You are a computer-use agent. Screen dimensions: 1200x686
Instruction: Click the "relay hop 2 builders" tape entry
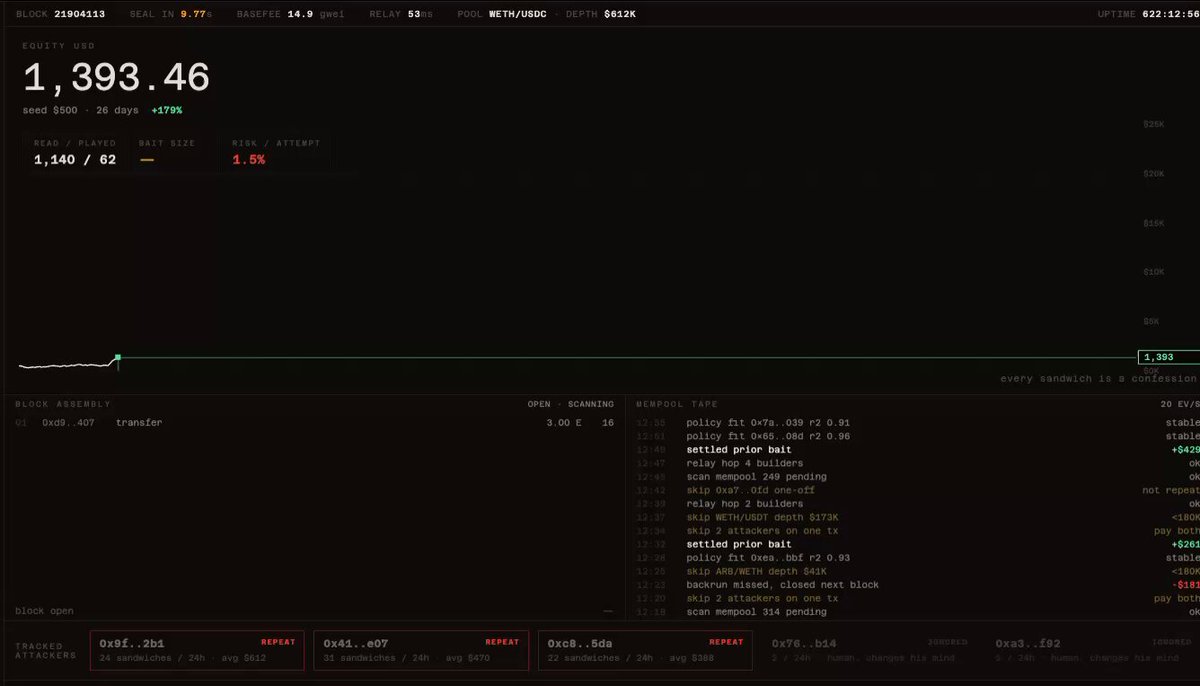[x=917, y=504]
